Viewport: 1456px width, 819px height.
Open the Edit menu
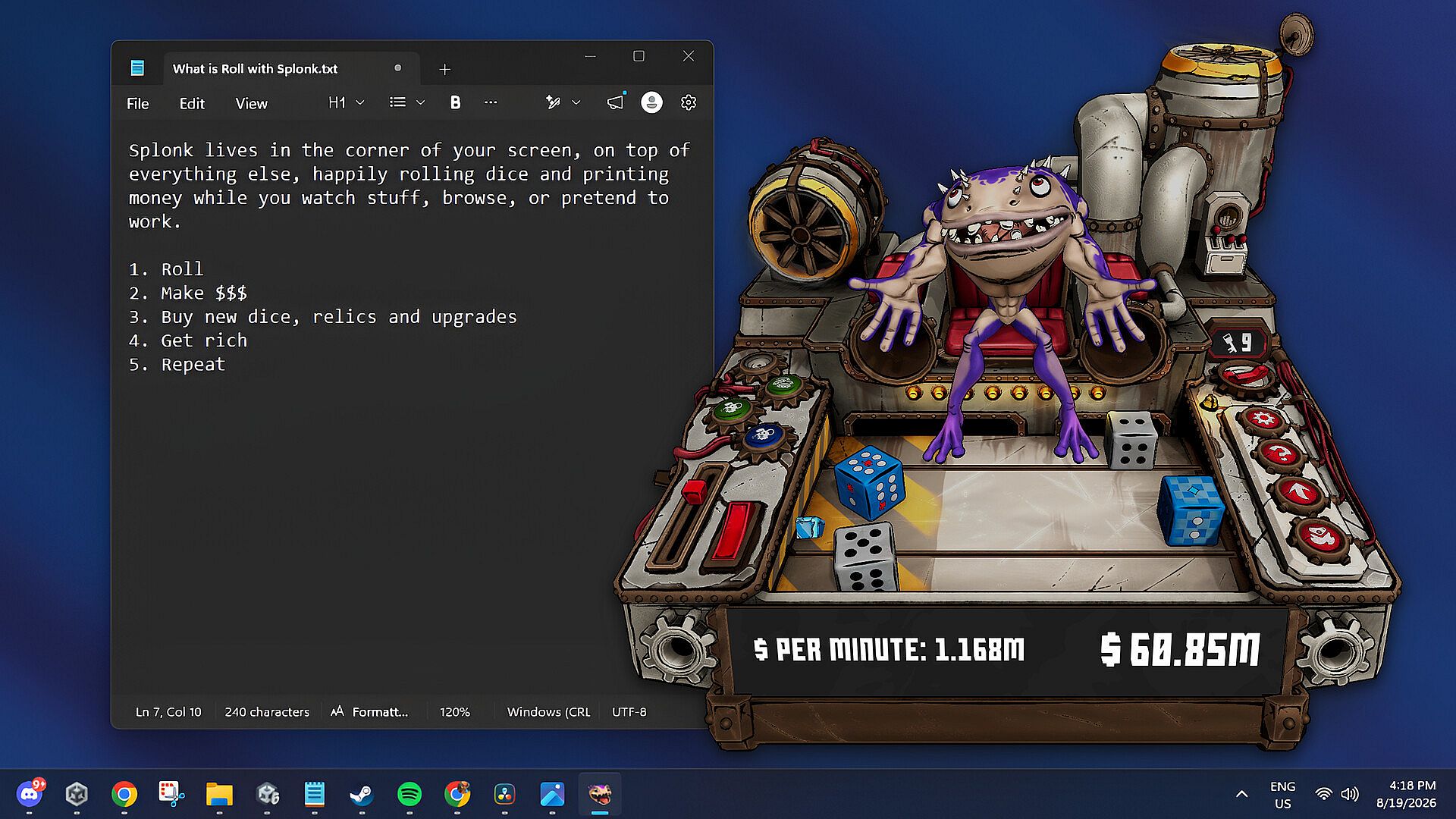click(x=192, y=103)
